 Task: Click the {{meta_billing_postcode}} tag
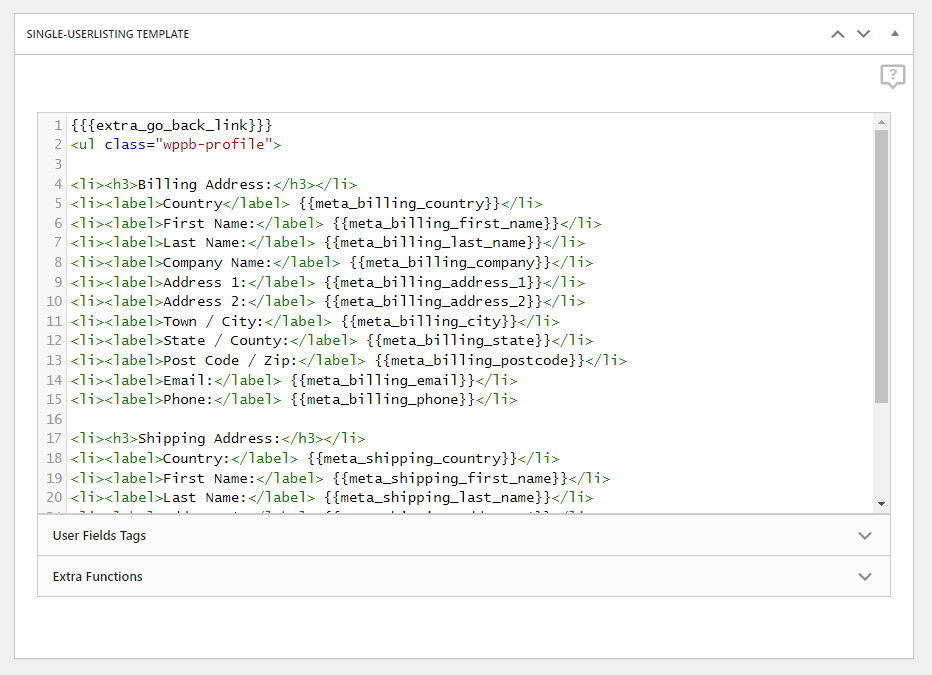pyautogui.click(x=480, y=361)
